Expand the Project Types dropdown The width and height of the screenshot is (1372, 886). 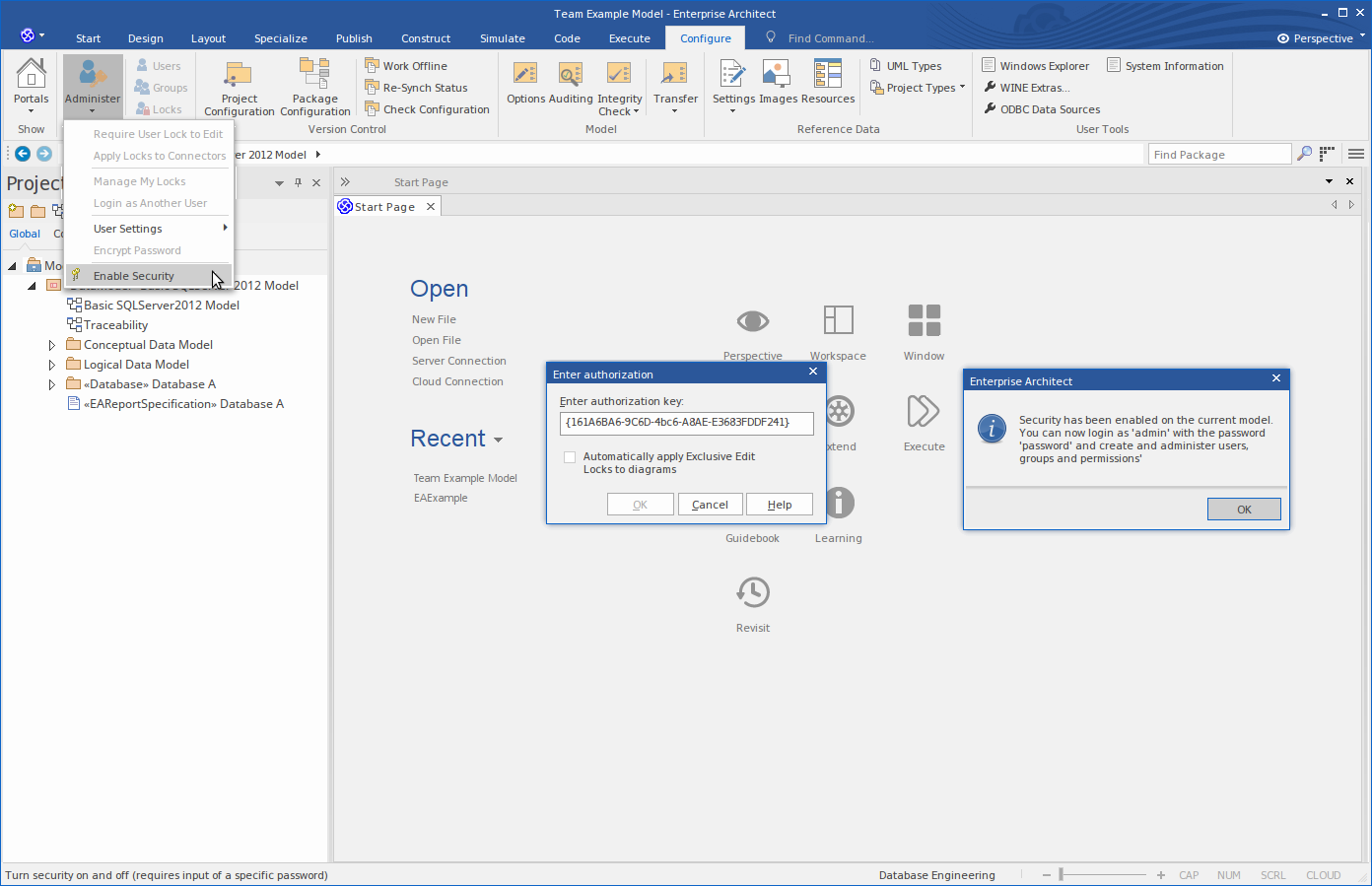(920, 88)
